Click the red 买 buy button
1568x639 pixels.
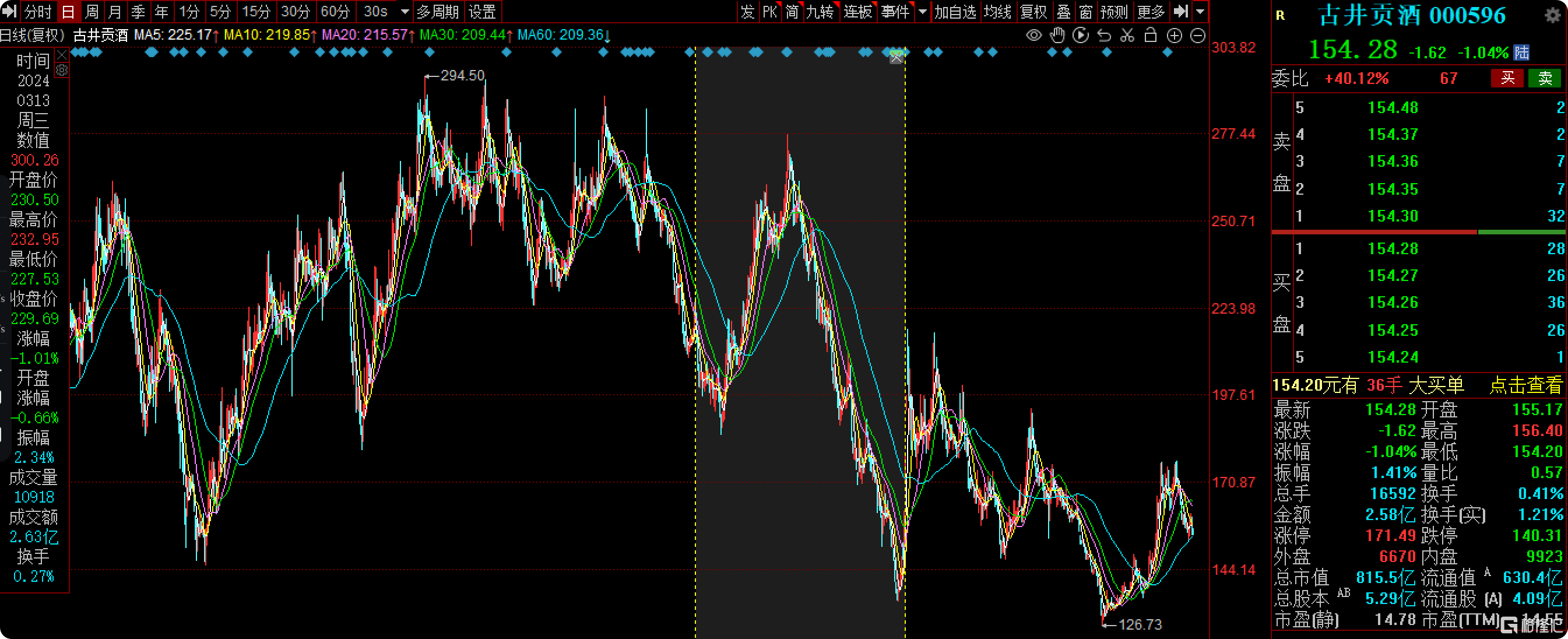(1507, 78)
